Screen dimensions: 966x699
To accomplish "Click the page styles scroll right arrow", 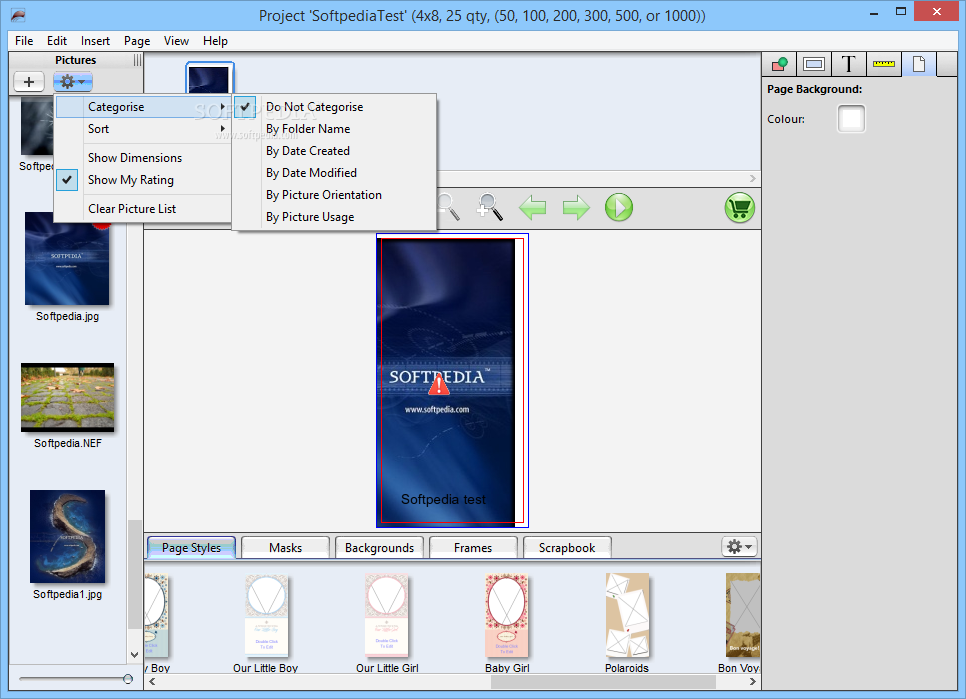I will point(752,681).
